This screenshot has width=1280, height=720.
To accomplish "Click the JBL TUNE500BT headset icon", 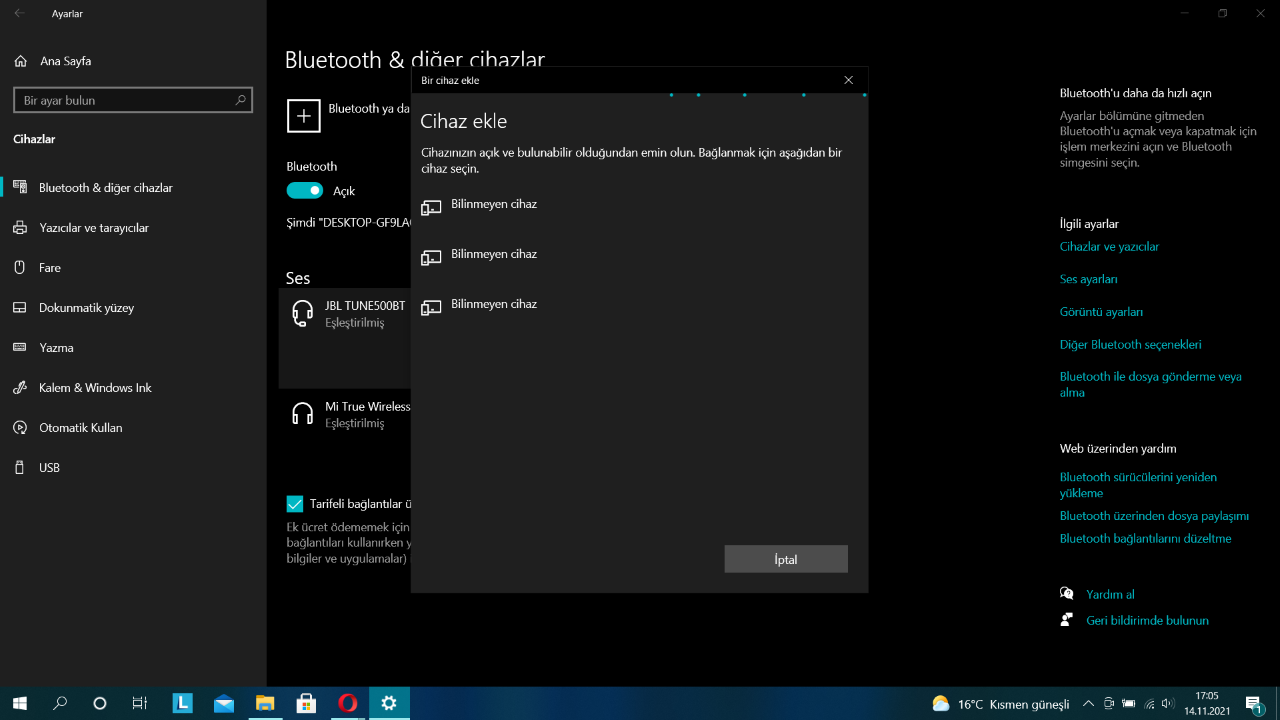I will pyautogui.click(x=302, y=313).
